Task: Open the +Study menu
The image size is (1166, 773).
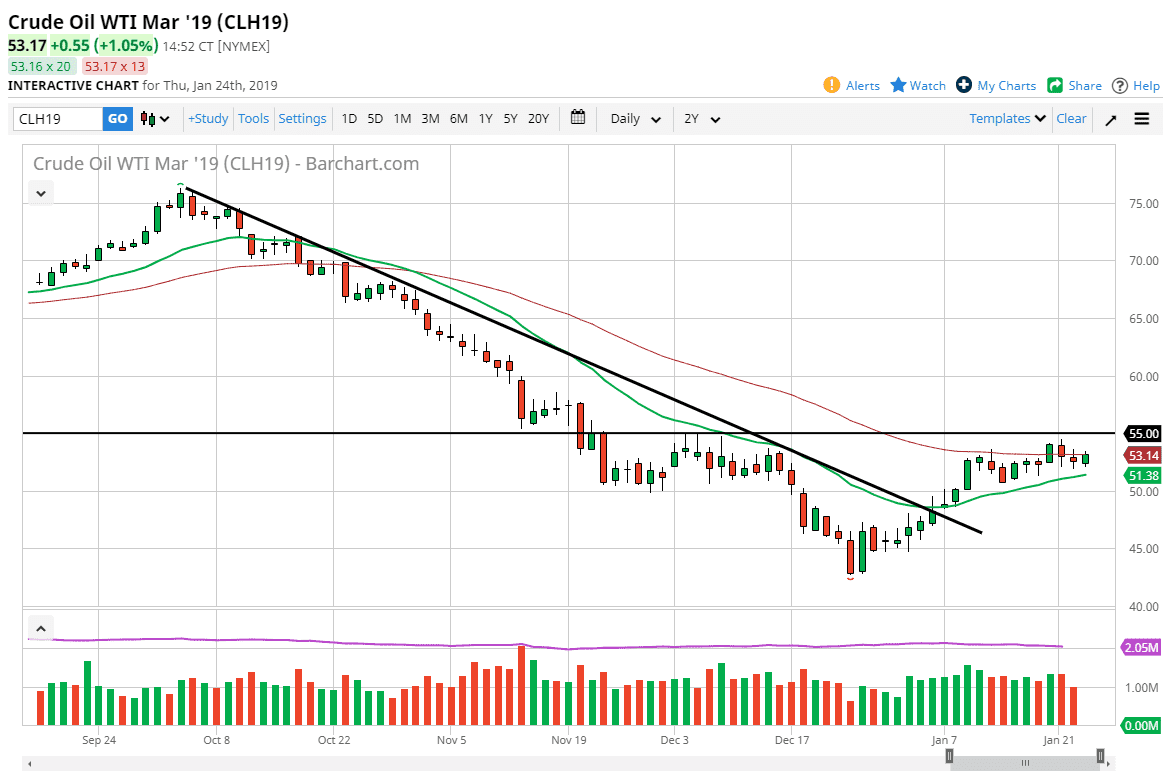Action: [x=208, y=119]
